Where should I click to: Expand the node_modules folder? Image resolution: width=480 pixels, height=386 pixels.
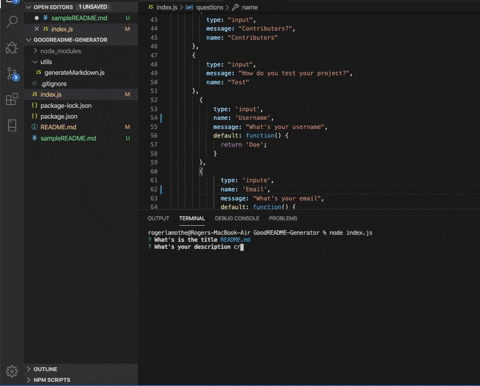(x=35, y=51)
